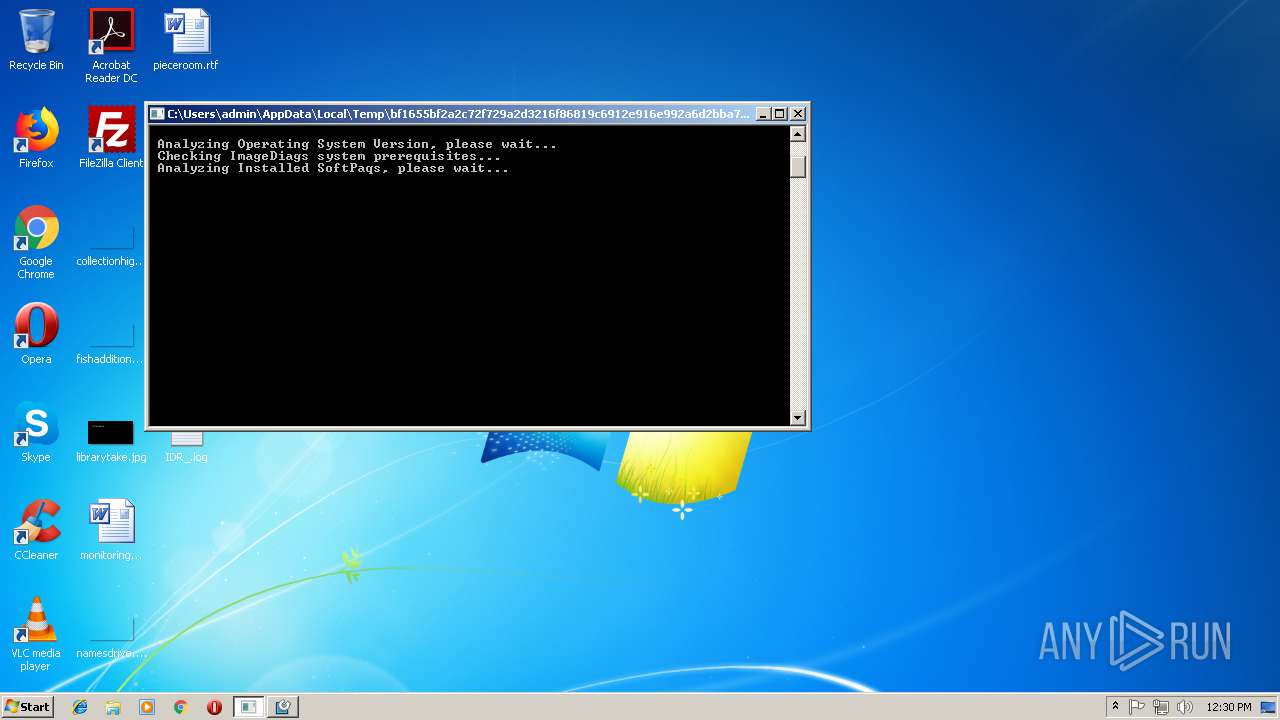The width and height of the screenshot is (1280, 720).
Task: Launch VLC media player shortcut
Action: (36, 634)
